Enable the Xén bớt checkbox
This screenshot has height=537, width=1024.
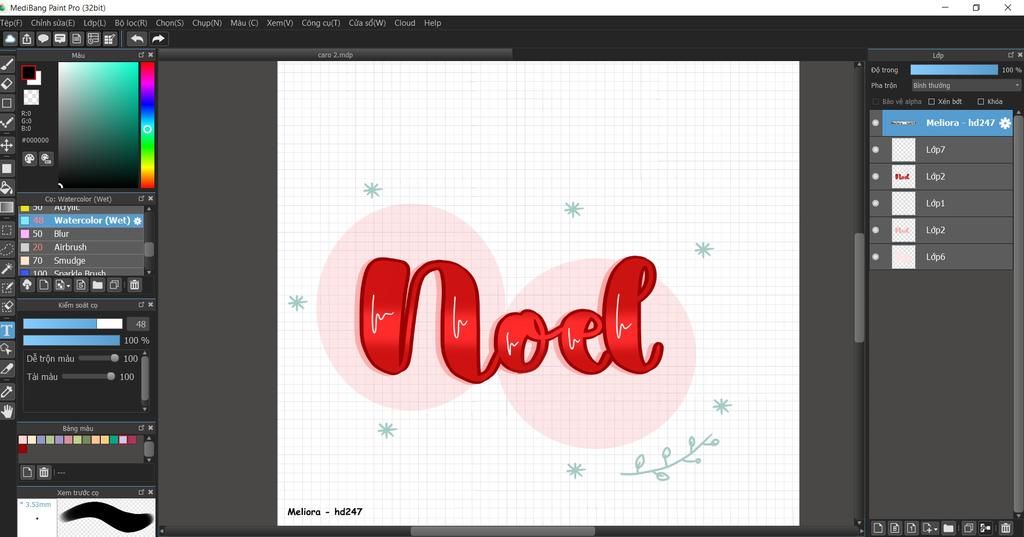point(931,102)
